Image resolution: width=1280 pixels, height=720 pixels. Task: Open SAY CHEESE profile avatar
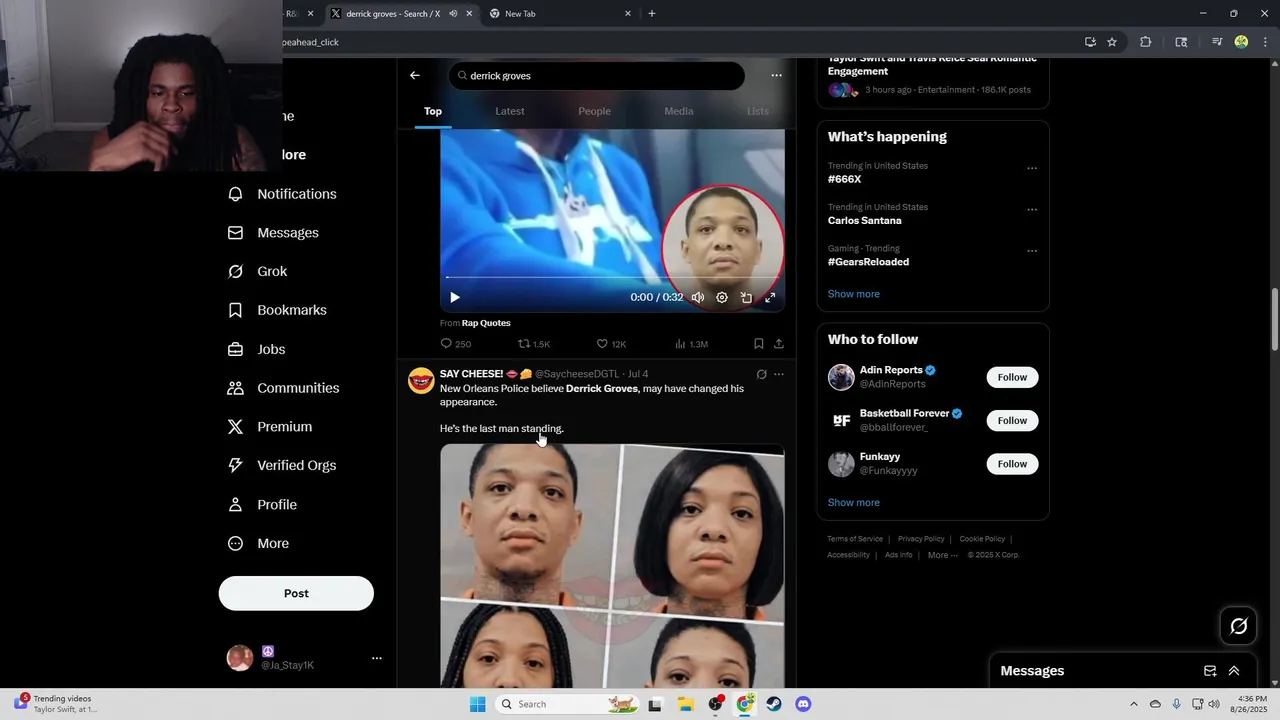click(421, 381)
